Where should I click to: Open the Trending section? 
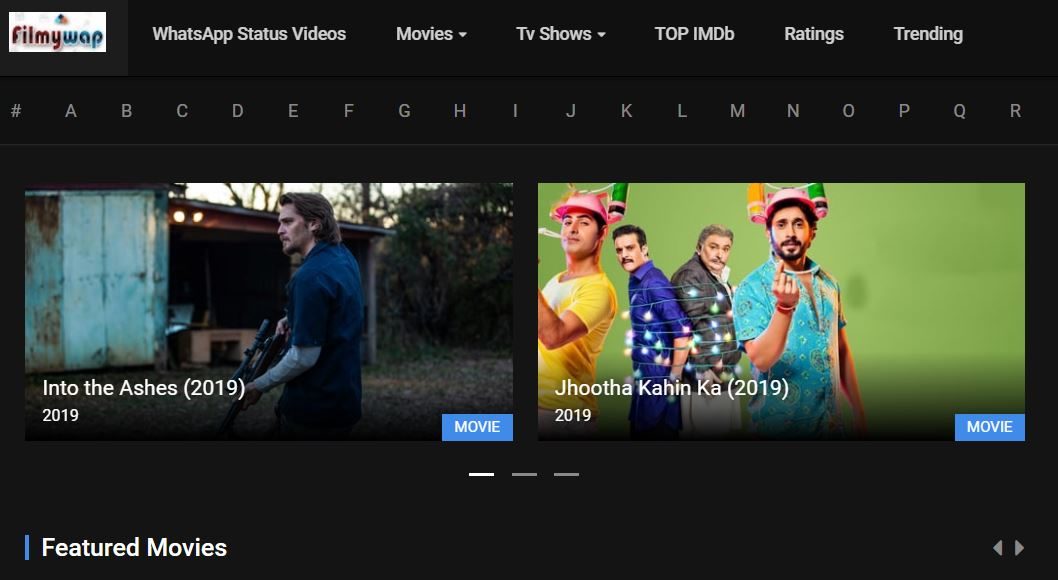[x=928, y=34]
